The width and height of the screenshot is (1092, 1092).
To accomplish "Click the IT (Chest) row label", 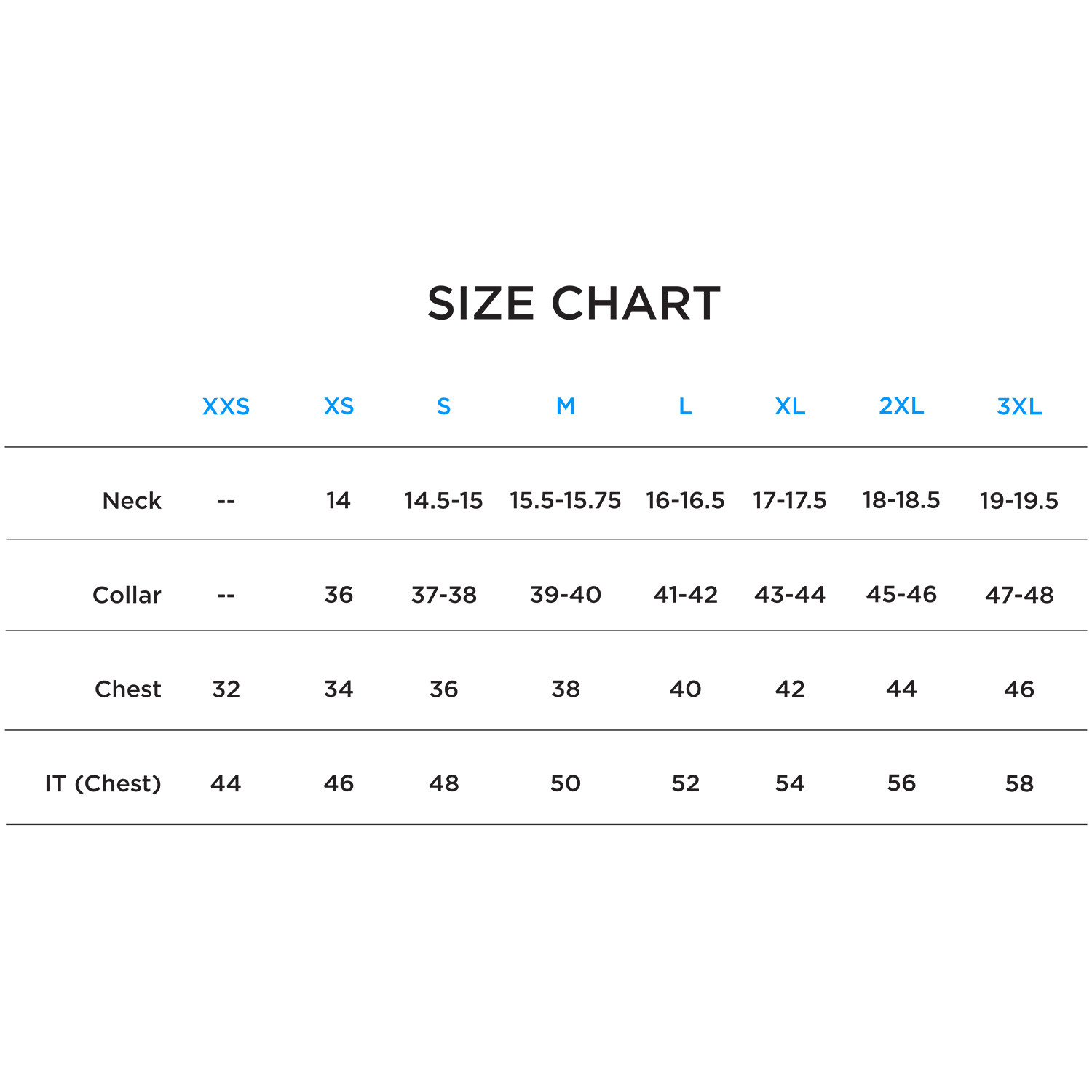I will coord(103,783).
